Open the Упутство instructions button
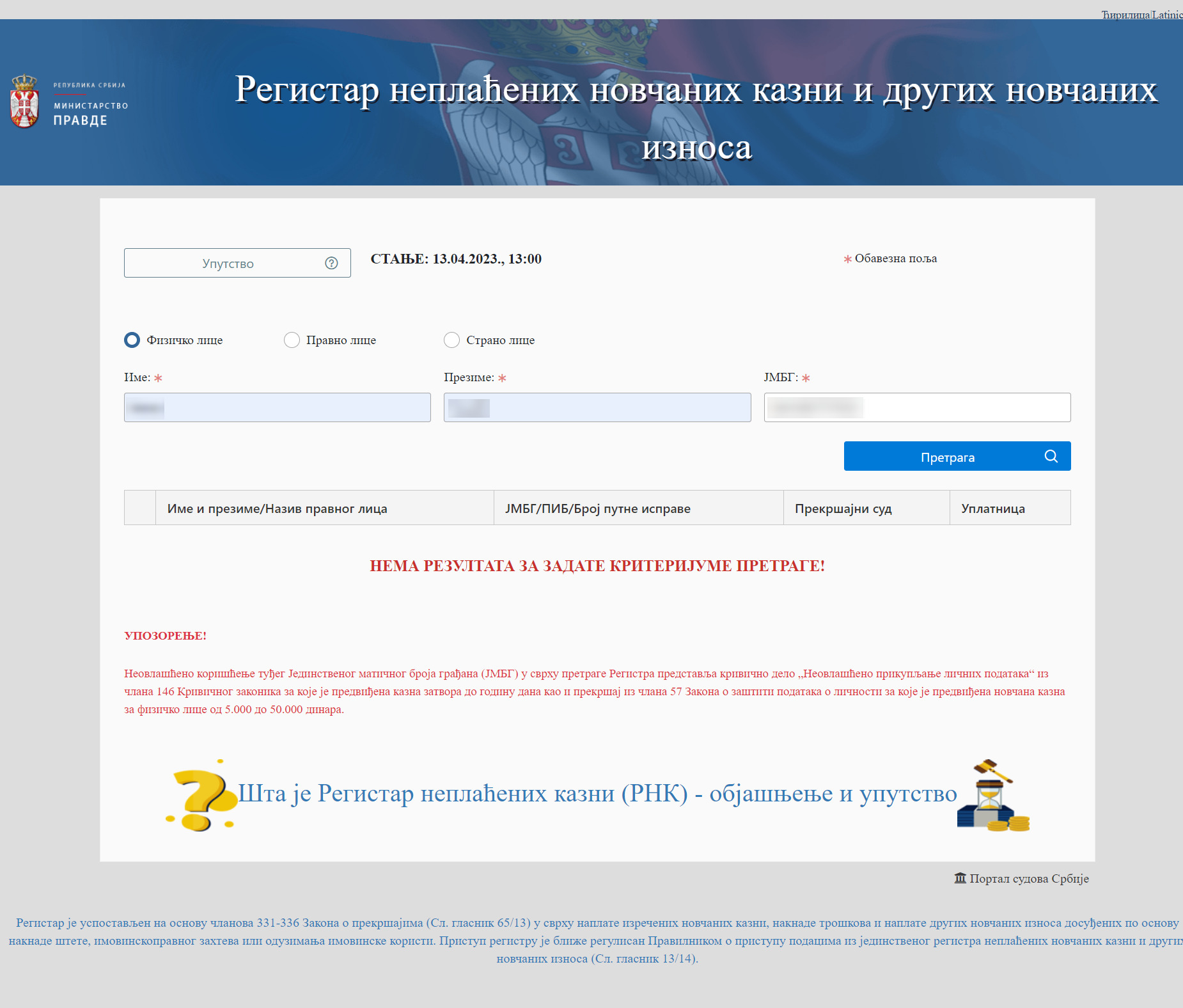 [237, 264]
